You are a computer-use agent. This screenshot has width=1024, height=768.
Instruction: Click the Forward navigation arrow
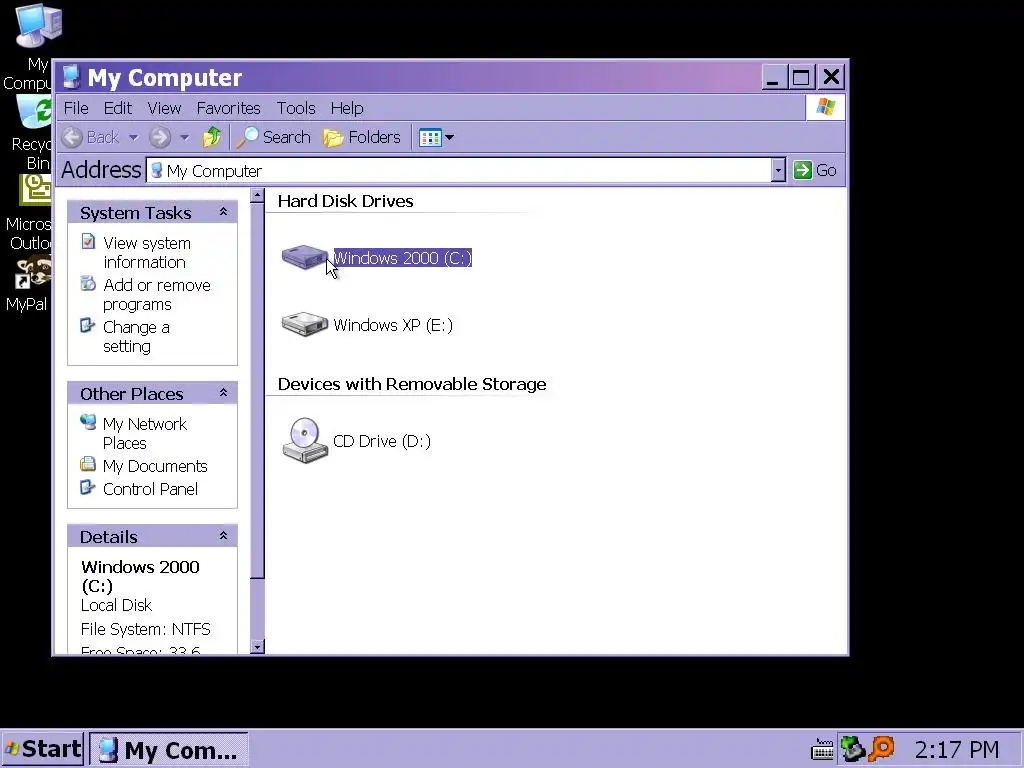pos(160,137)
